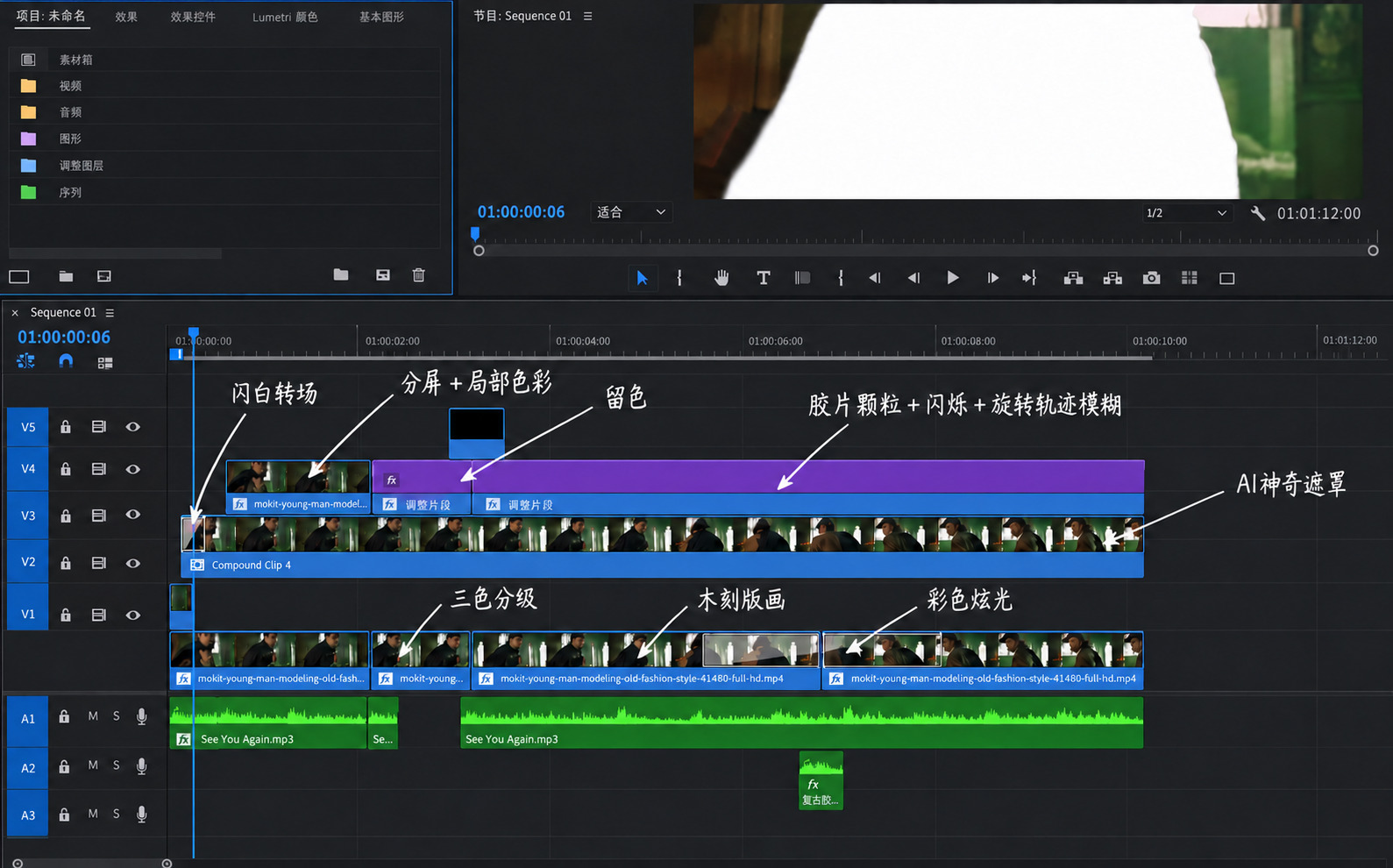Screen dimensions: 1393x868
Task: Step forward one frame
Action: tap(992, 278)
